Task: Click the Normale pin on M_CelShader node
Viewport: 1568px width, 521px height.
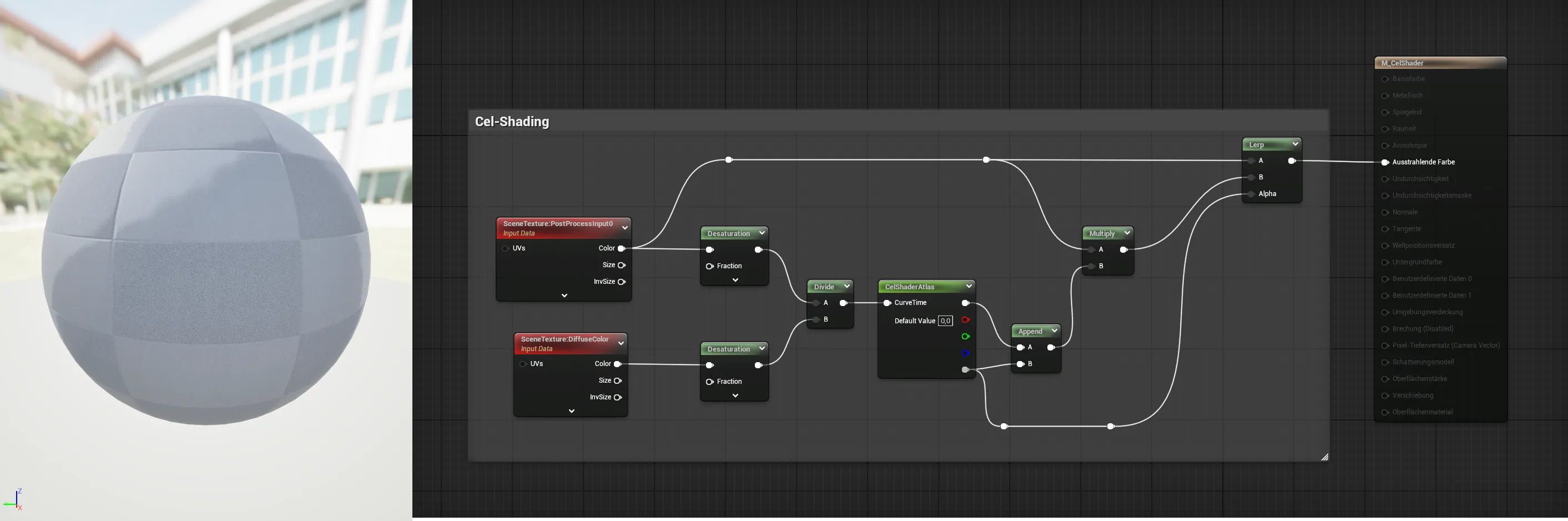Action: pos(1385,212)
